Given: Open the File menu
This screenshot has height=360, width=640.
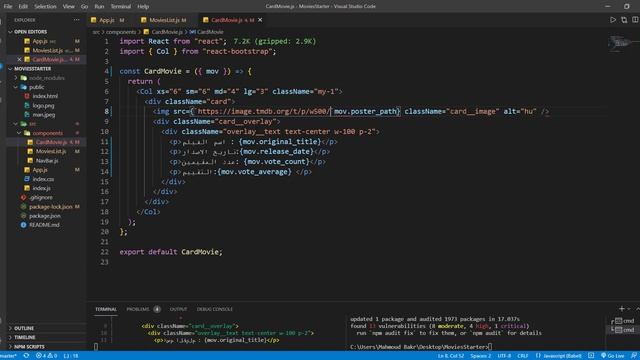Looking at the screenshot, I should coord(8,6).
